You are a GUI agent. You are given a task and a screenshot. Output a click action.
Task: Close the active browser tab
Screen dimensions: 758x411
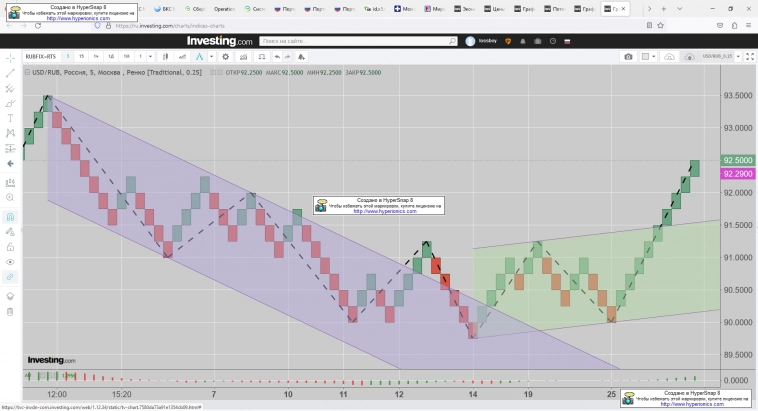coord(623,9)
